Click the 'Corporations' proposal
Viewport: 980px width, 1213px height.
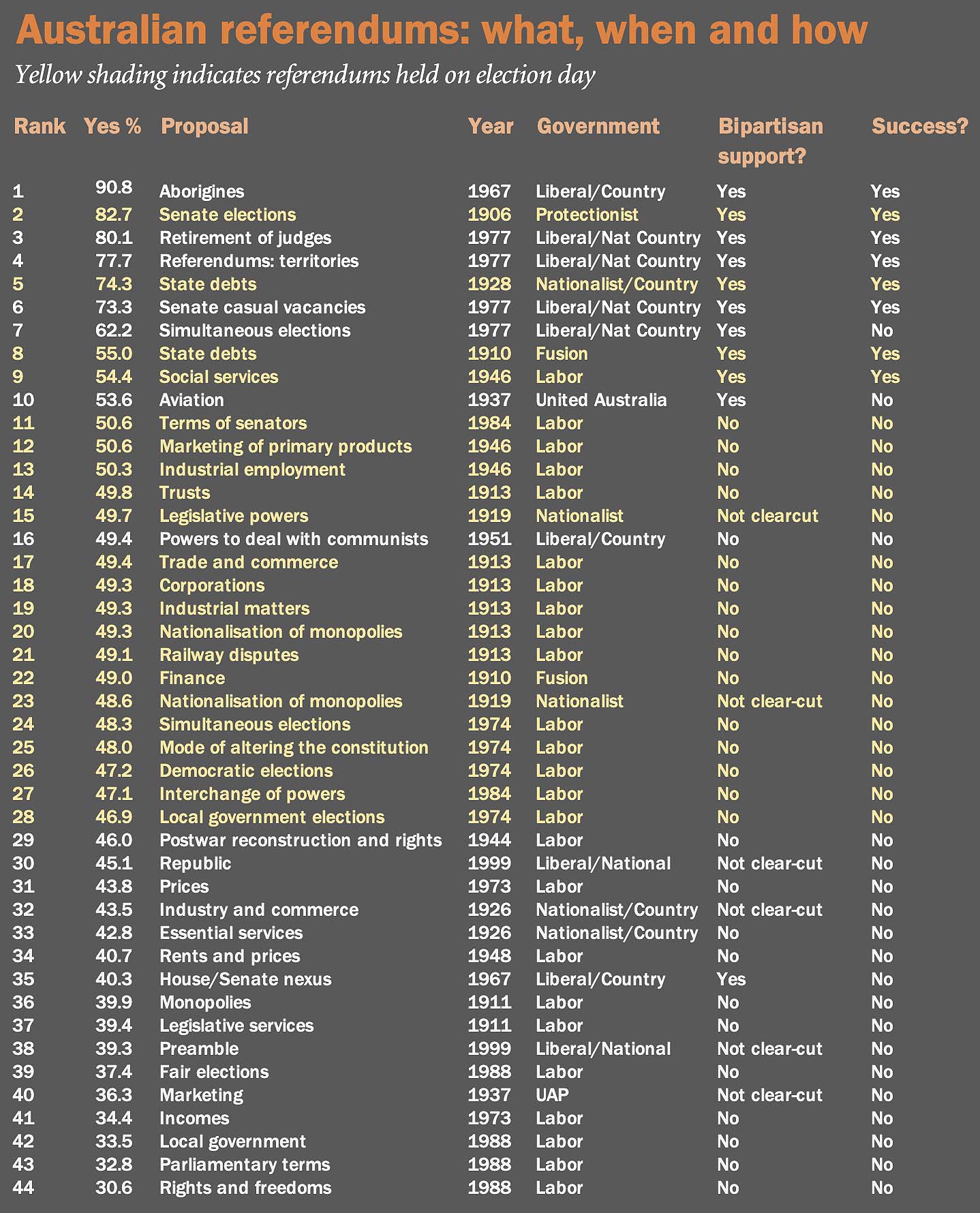[212, 586]
